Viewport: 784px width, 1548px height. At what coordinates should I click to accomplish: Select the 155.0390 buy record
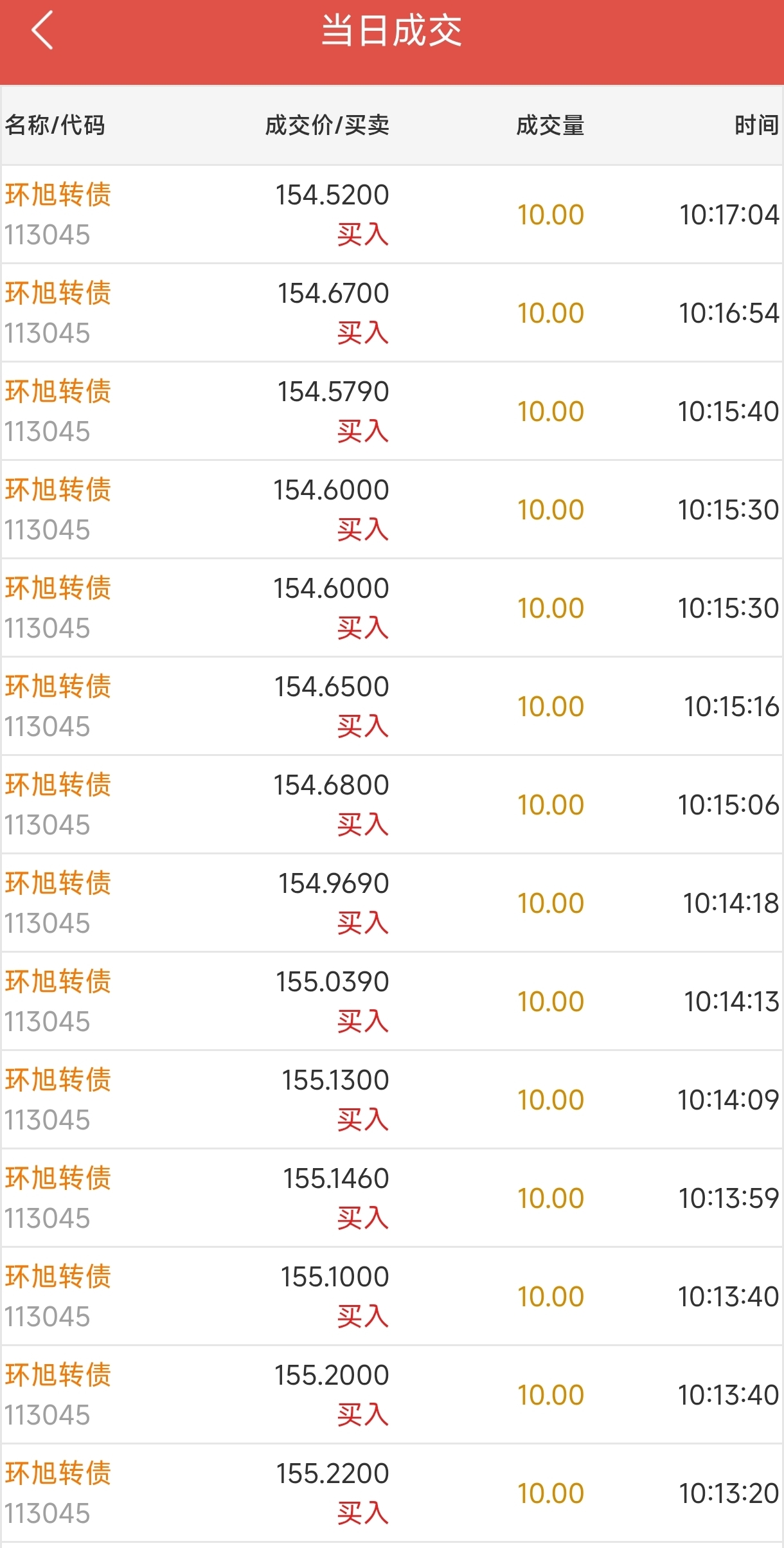[x=391, y=1002]
